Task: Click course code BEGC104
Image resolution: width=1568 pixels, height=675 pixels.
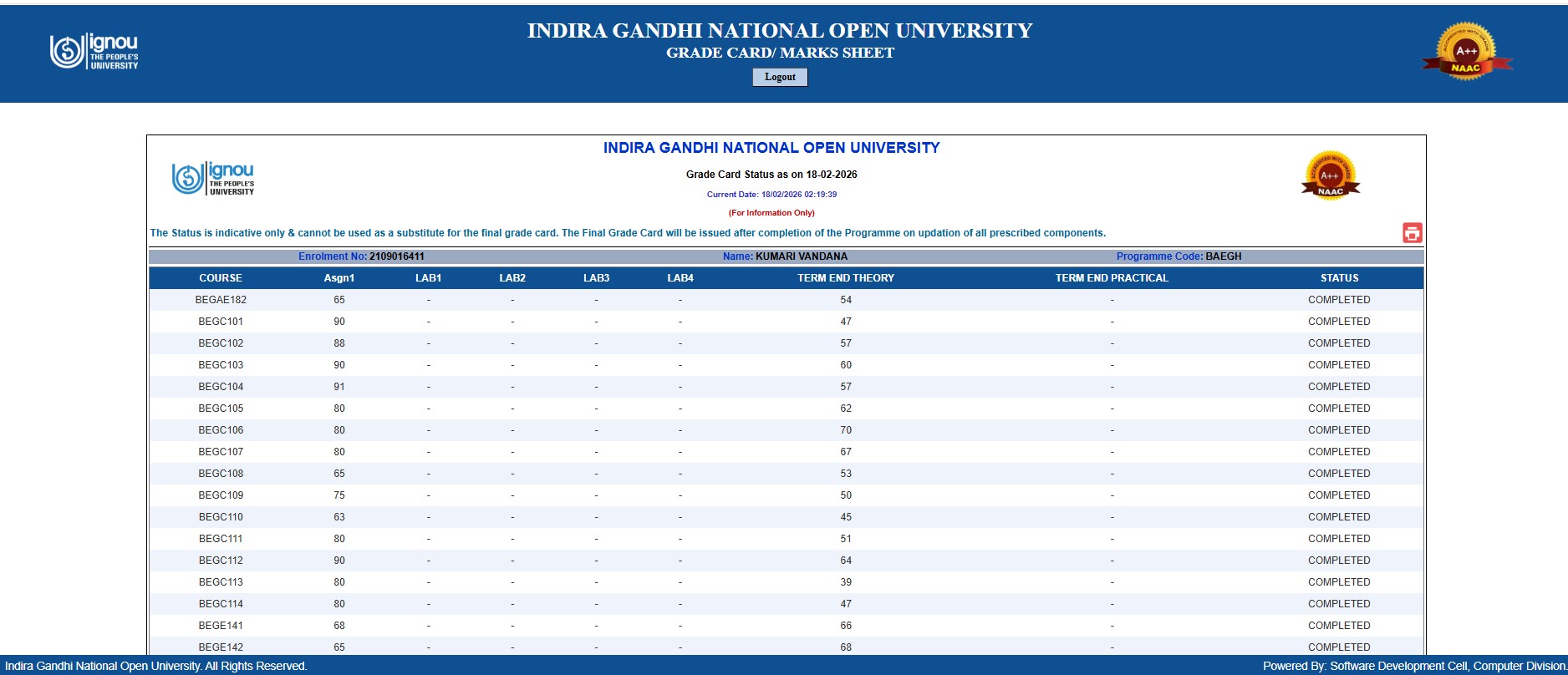Action: click(x=221, y=387)
